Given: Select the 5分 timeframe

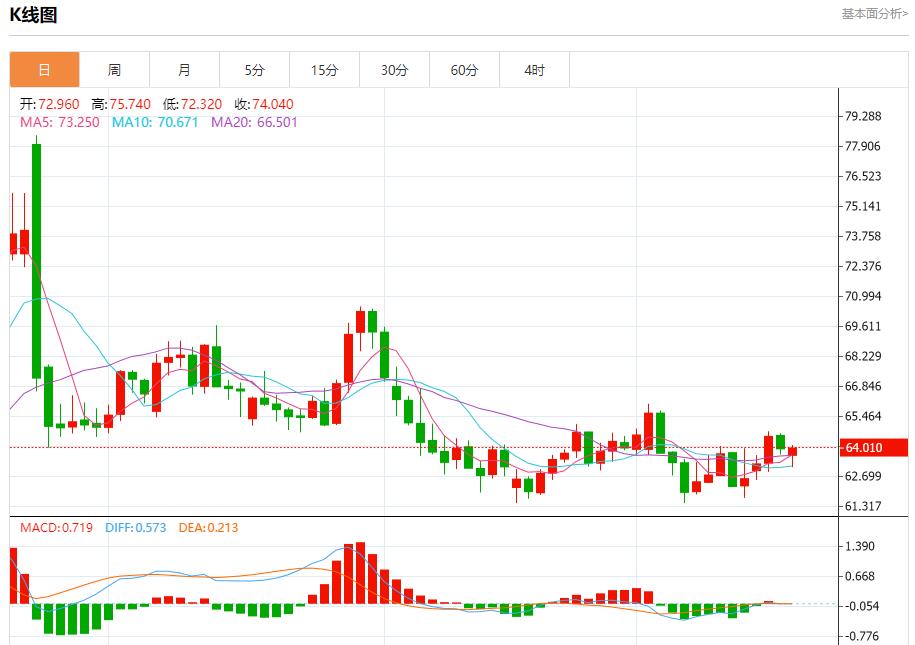Looking at the screenshot, I should click(253, 69).
